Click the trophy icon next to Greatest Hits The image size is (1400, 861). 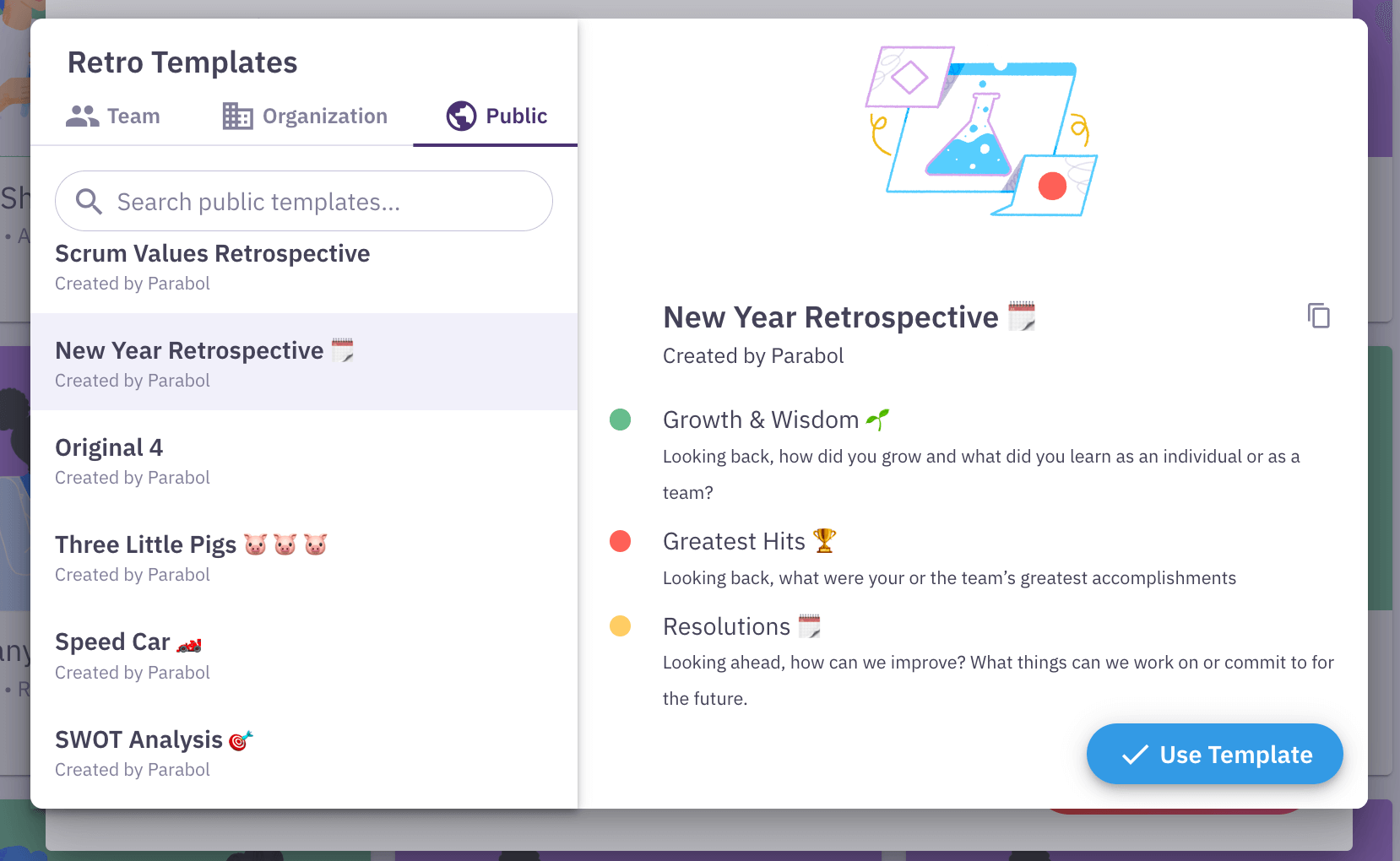[824, 540]
